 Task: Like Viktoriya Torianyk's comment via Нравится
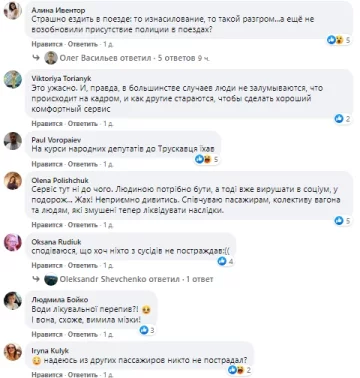[47, 124]
